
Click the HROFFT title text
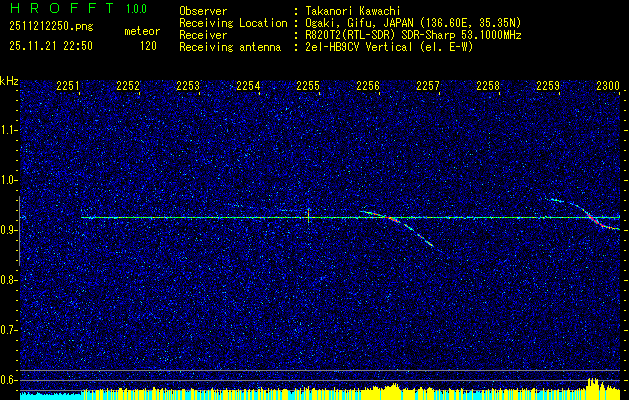(x=62, y=8)
